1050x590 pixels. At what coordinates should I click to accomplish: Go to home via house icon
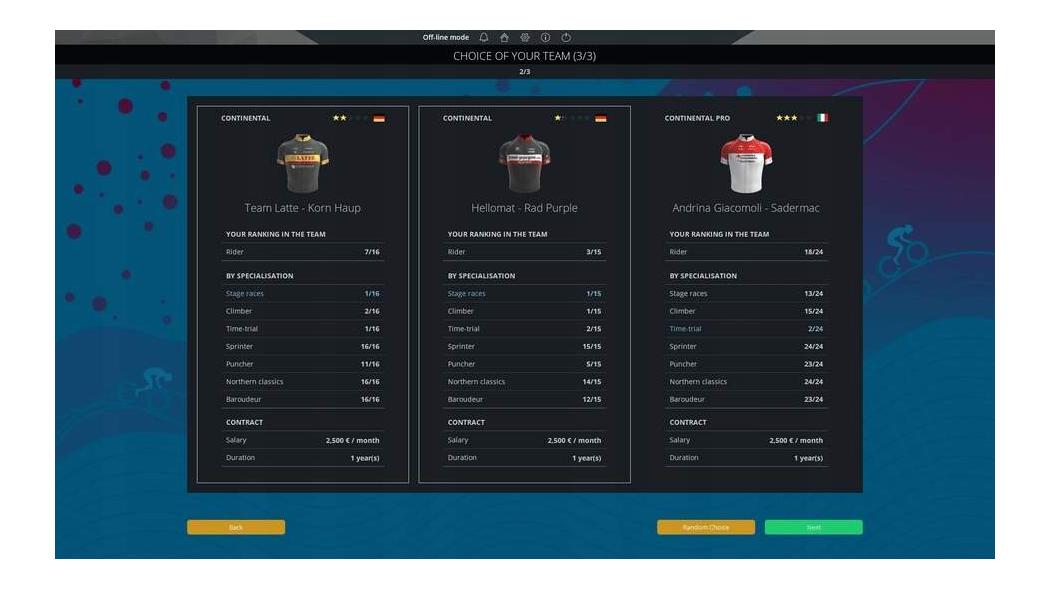tap(504, 38)
